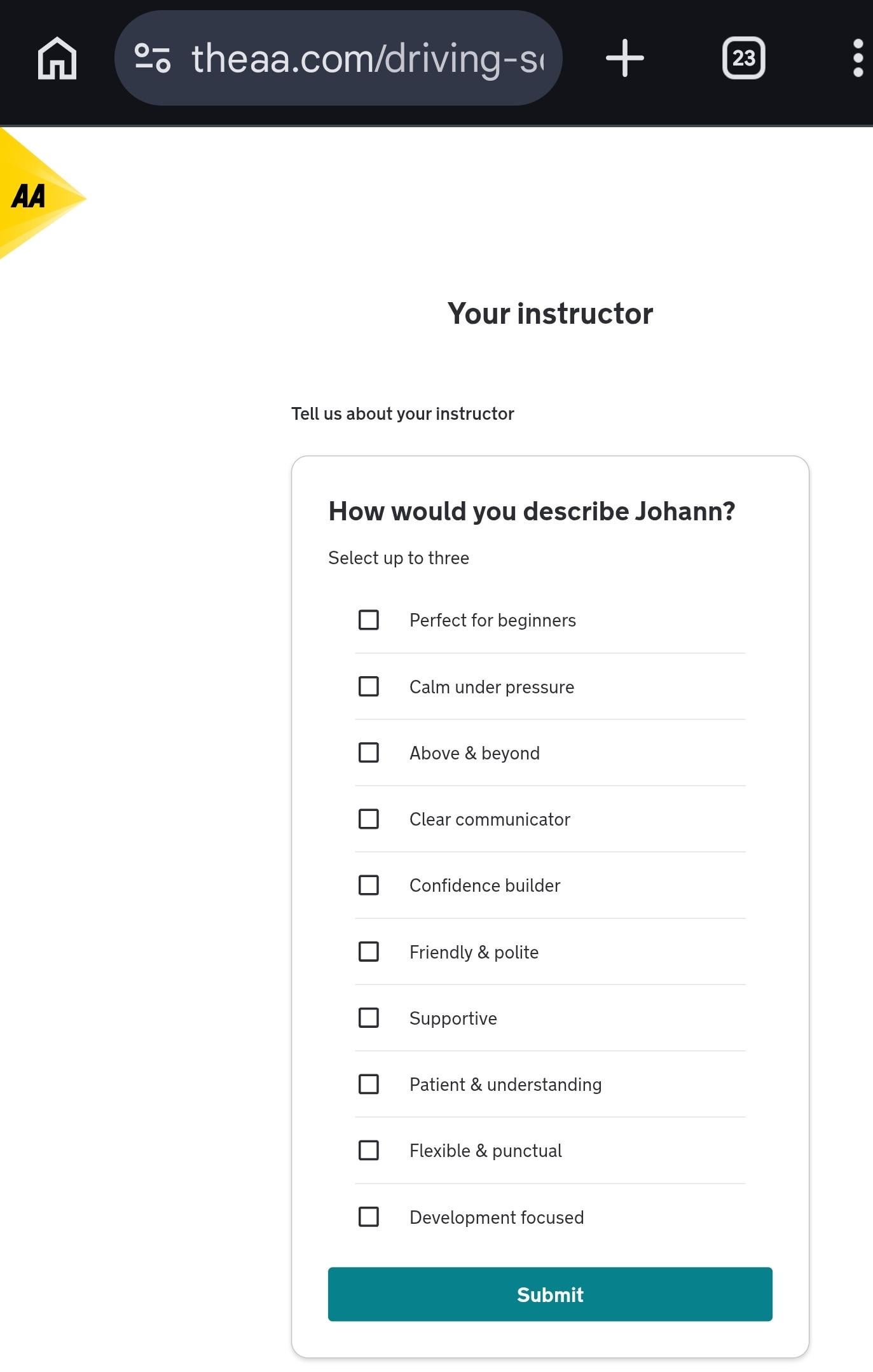873x1372 pixels.
Task: Check the Confidence builder box
Action: point(369,885)
